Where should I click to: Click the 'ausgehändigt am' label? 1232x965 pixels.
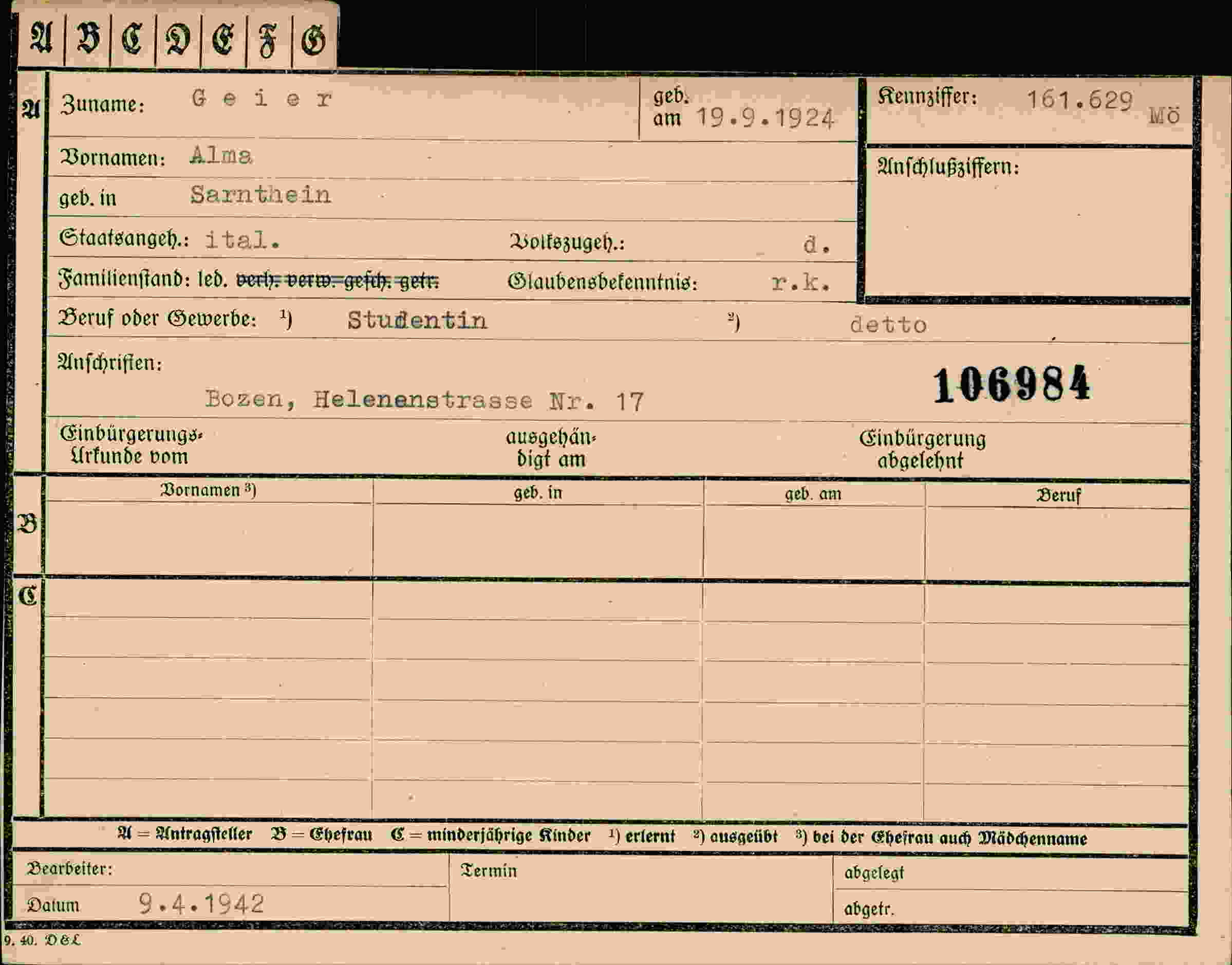[x=551, y=448]
